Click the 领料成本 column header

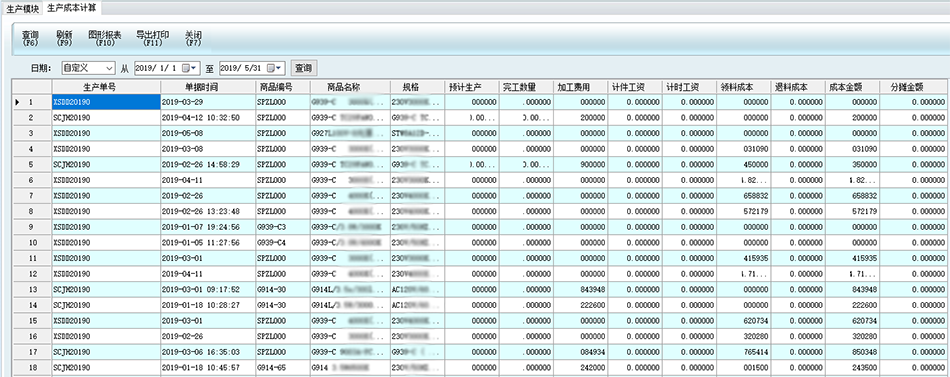pyautogui.click(x=743, y=87)
